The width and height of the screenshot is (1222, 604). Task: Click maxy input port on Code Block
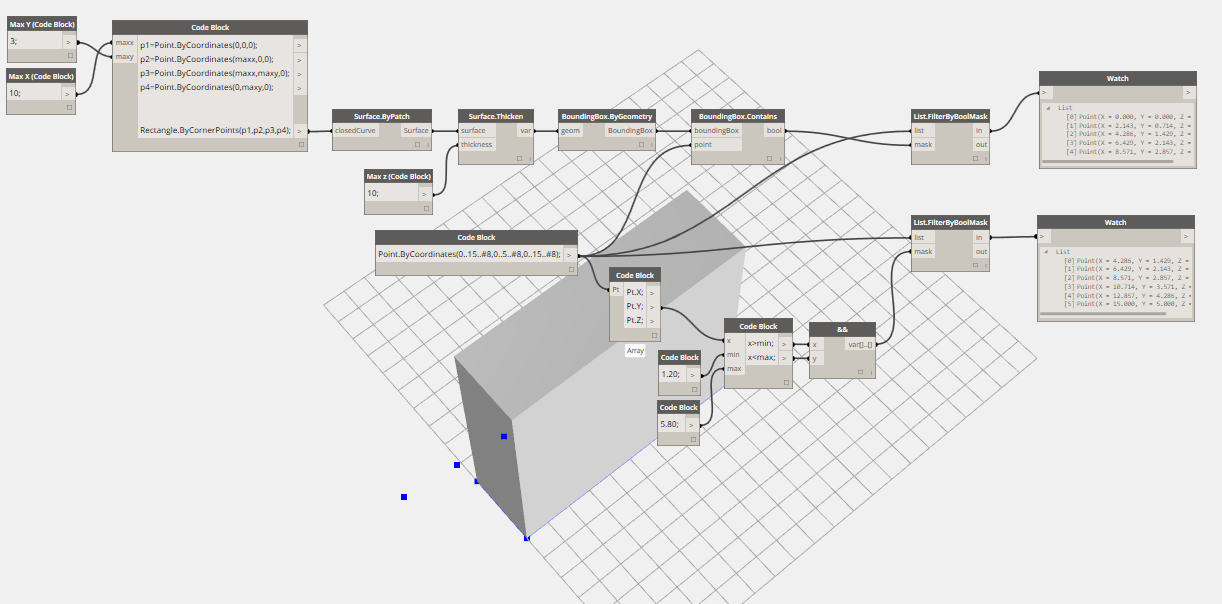[x=125, y=57]
